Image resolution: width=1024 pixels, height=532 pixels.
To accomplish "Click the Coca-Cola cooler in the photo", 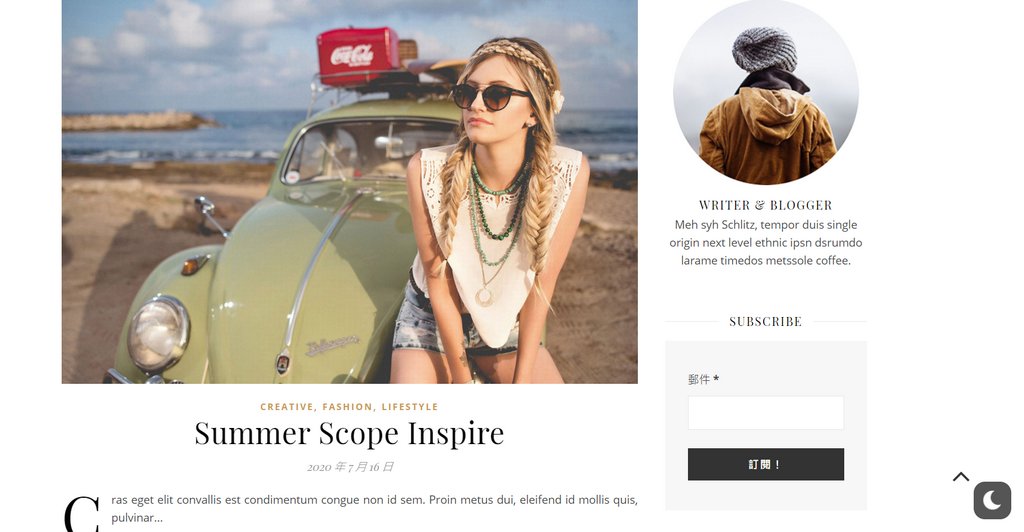I will [358, 56].
